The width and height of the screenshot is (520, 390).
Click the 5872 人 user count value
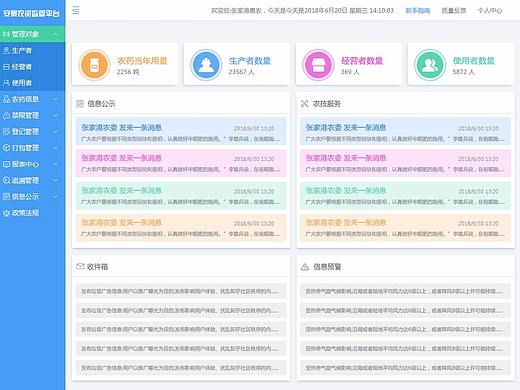click(463, 72)
